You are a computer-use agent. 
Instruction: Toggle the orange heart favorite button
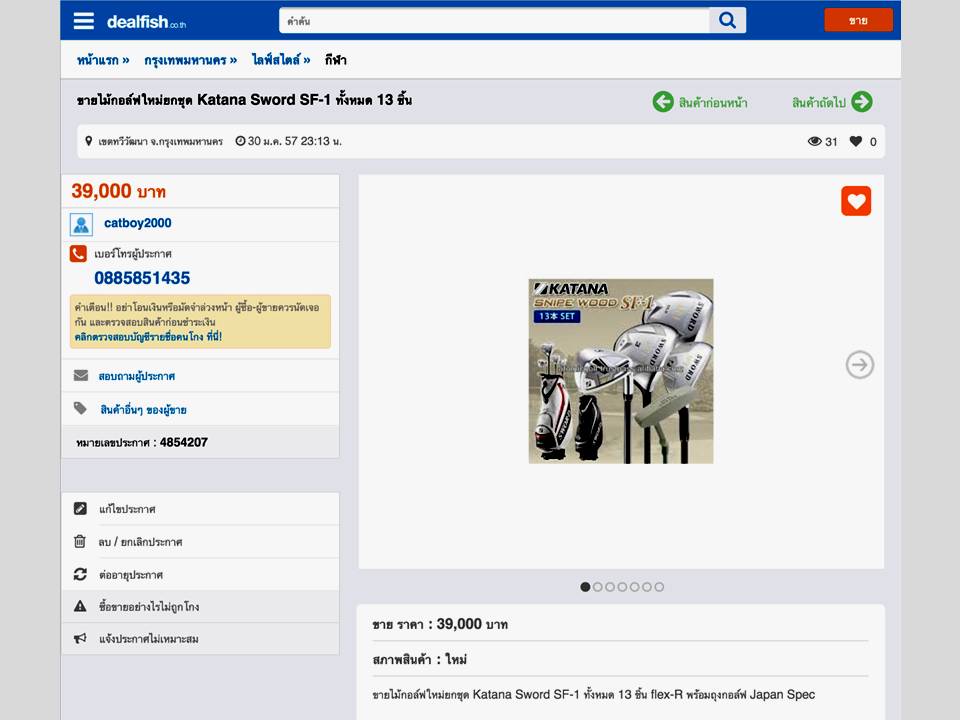point(856,201)
